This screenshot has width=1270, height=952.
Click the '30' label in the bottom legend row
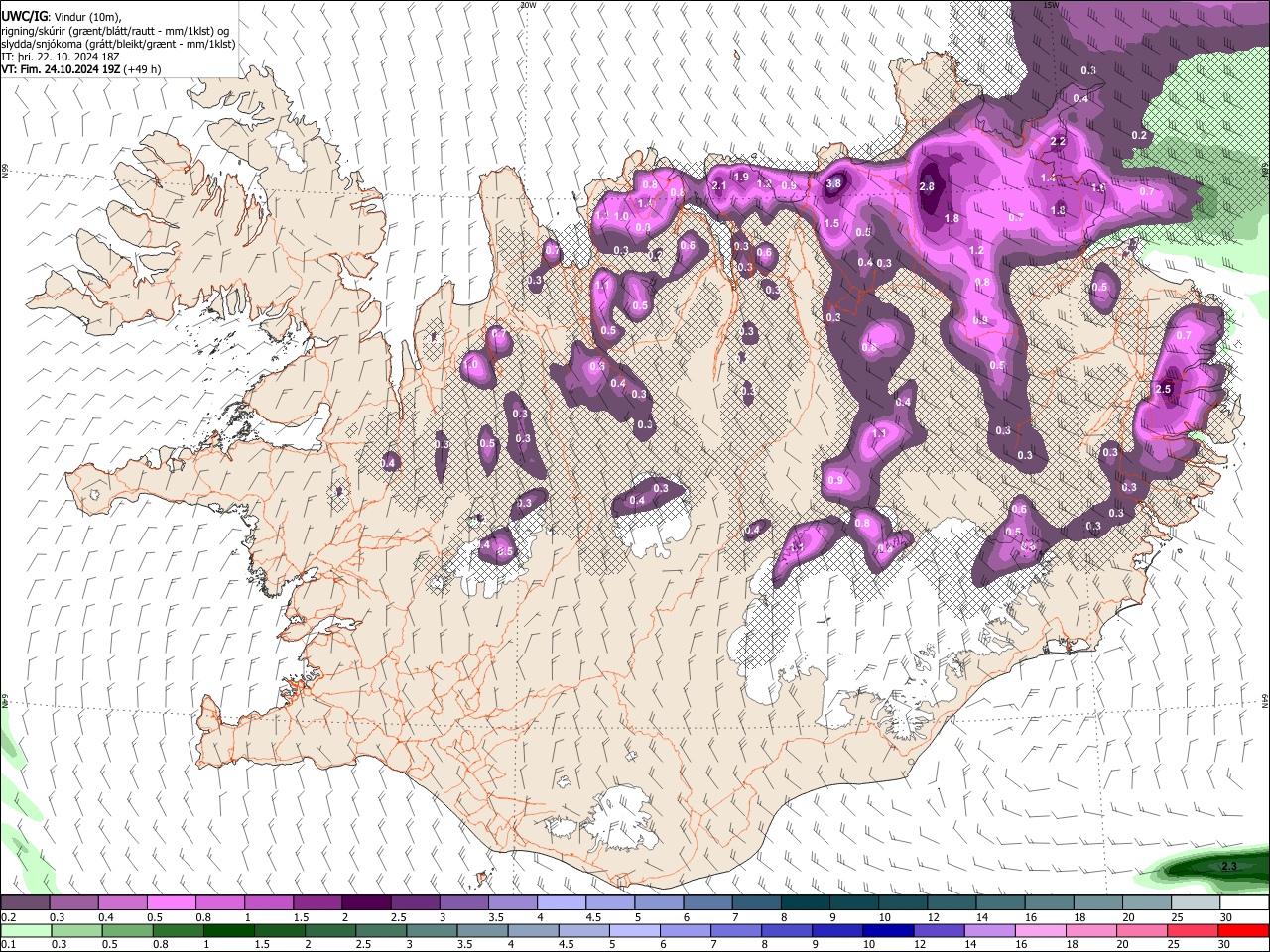click(1223, 944)
